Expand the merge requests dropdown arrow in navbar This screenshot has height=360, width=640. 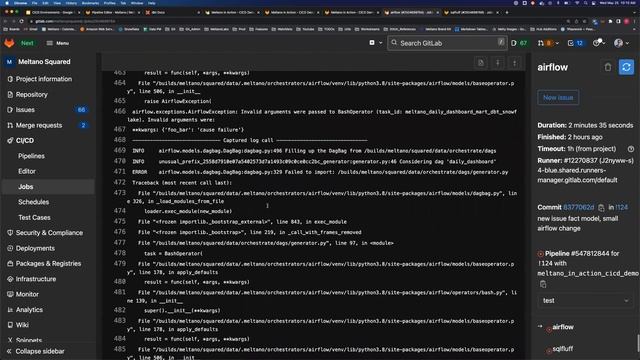pyautogui.click(x=557, y=43)
